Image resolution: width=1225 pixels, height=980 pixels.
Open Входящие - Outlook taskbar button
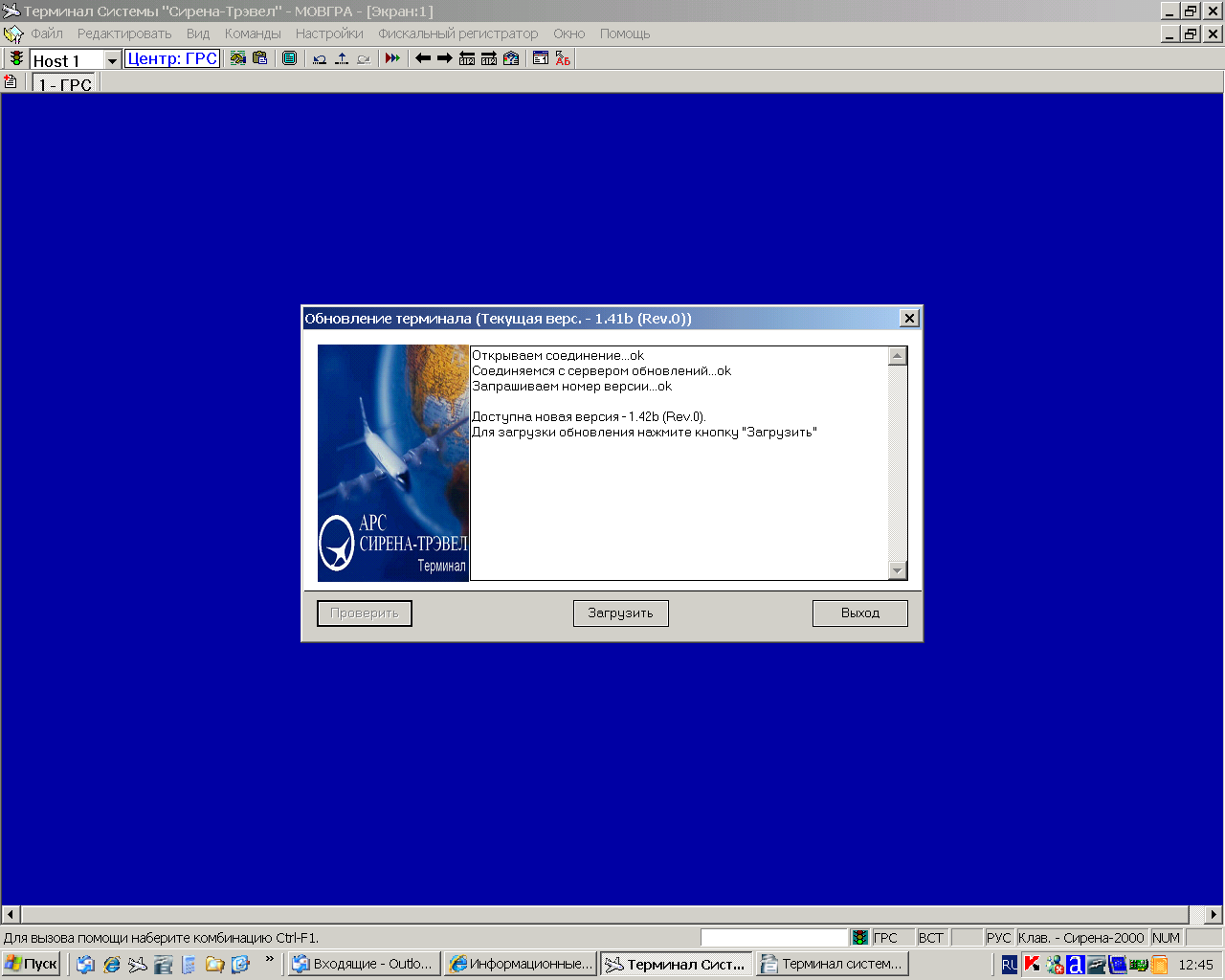pos(364,964)
